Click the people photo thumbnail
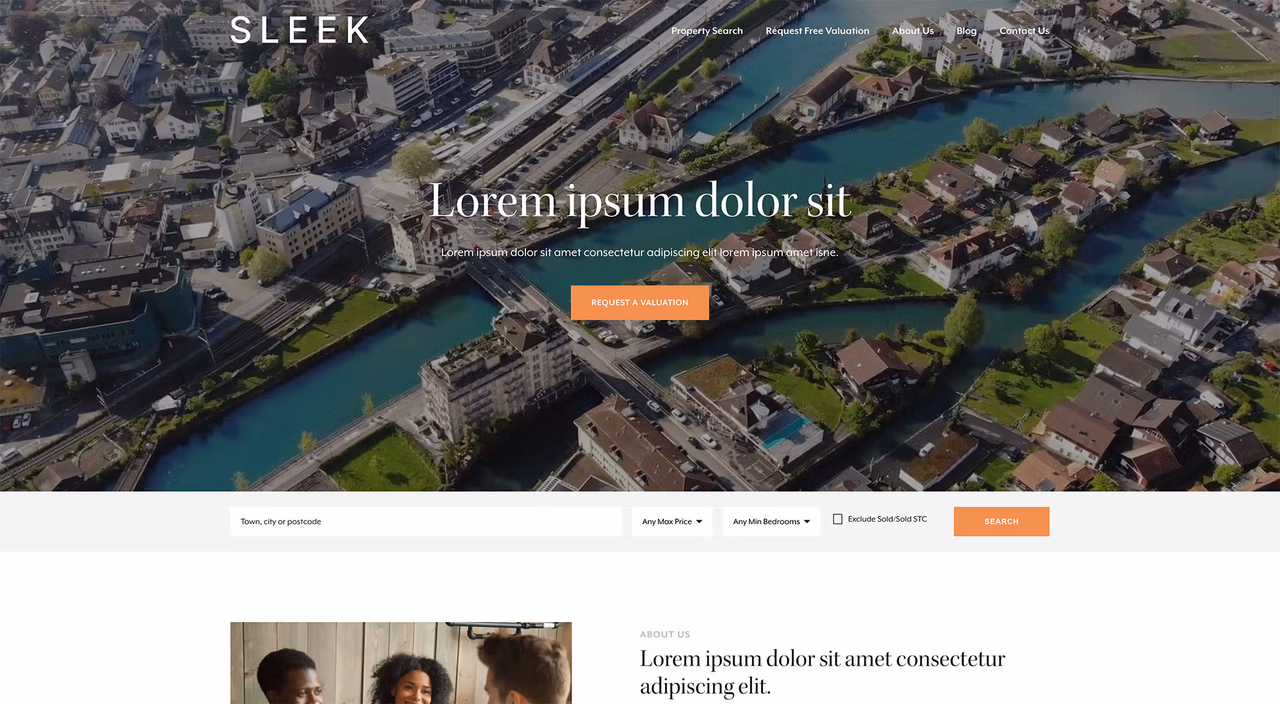The height and width of the screenshot is (704, 1280). [401, 663]
